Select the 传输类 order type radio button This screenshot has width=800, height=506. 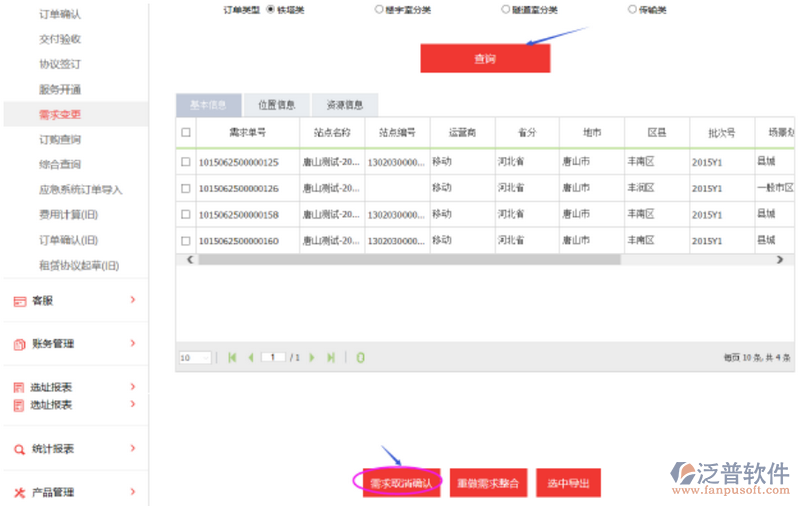pos(632,9)
